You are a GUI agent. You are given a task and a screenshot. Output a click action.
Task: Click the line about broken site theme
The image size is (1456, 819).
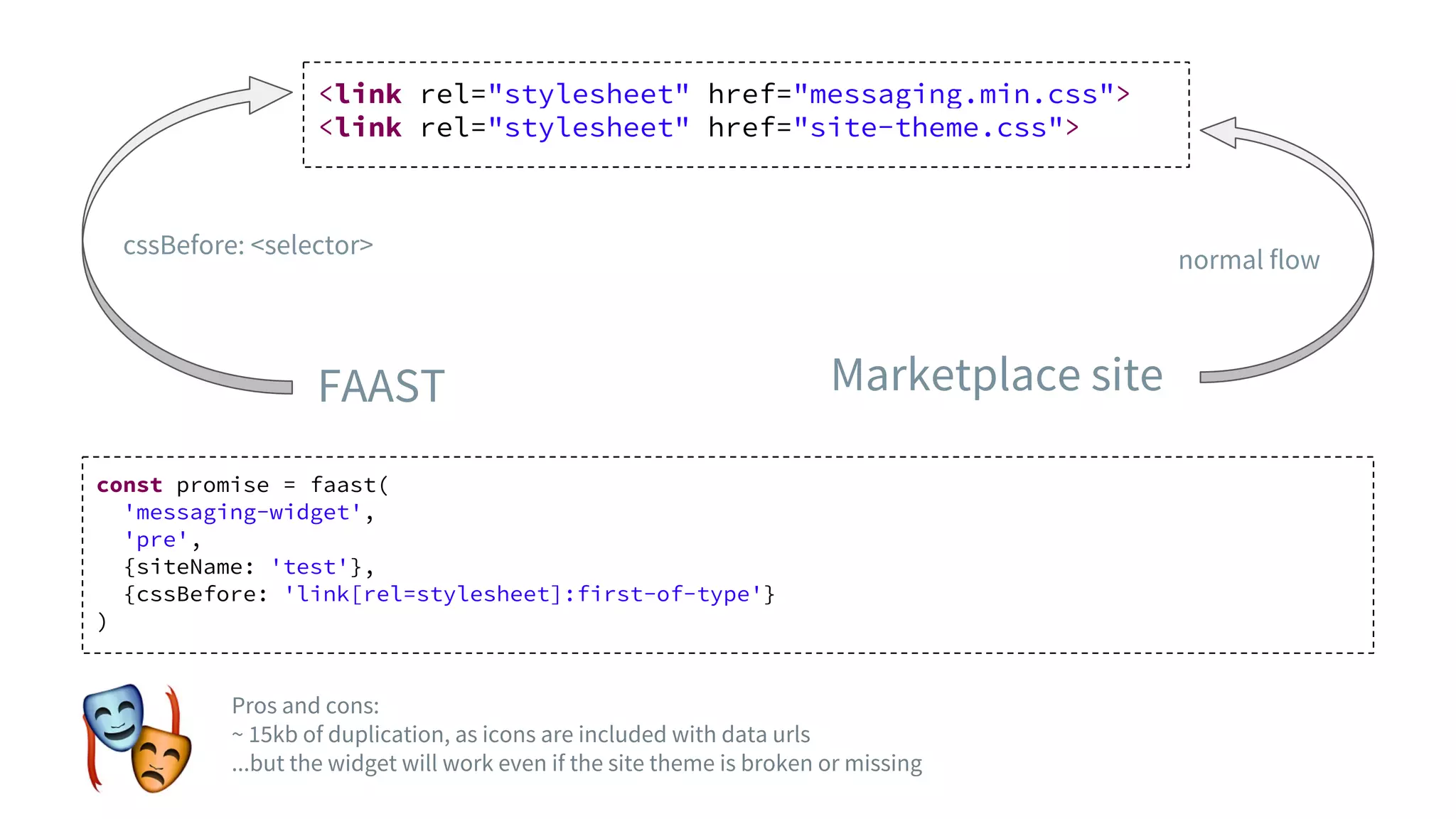(x=576, y=764)
